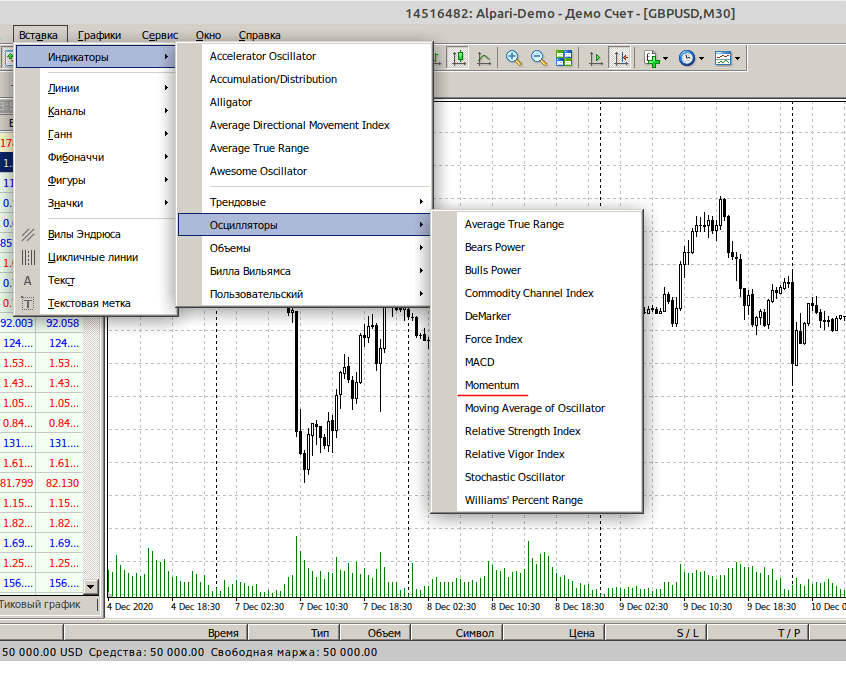
Task: Click the tile windows icon
Action: (x=564, y=58)
